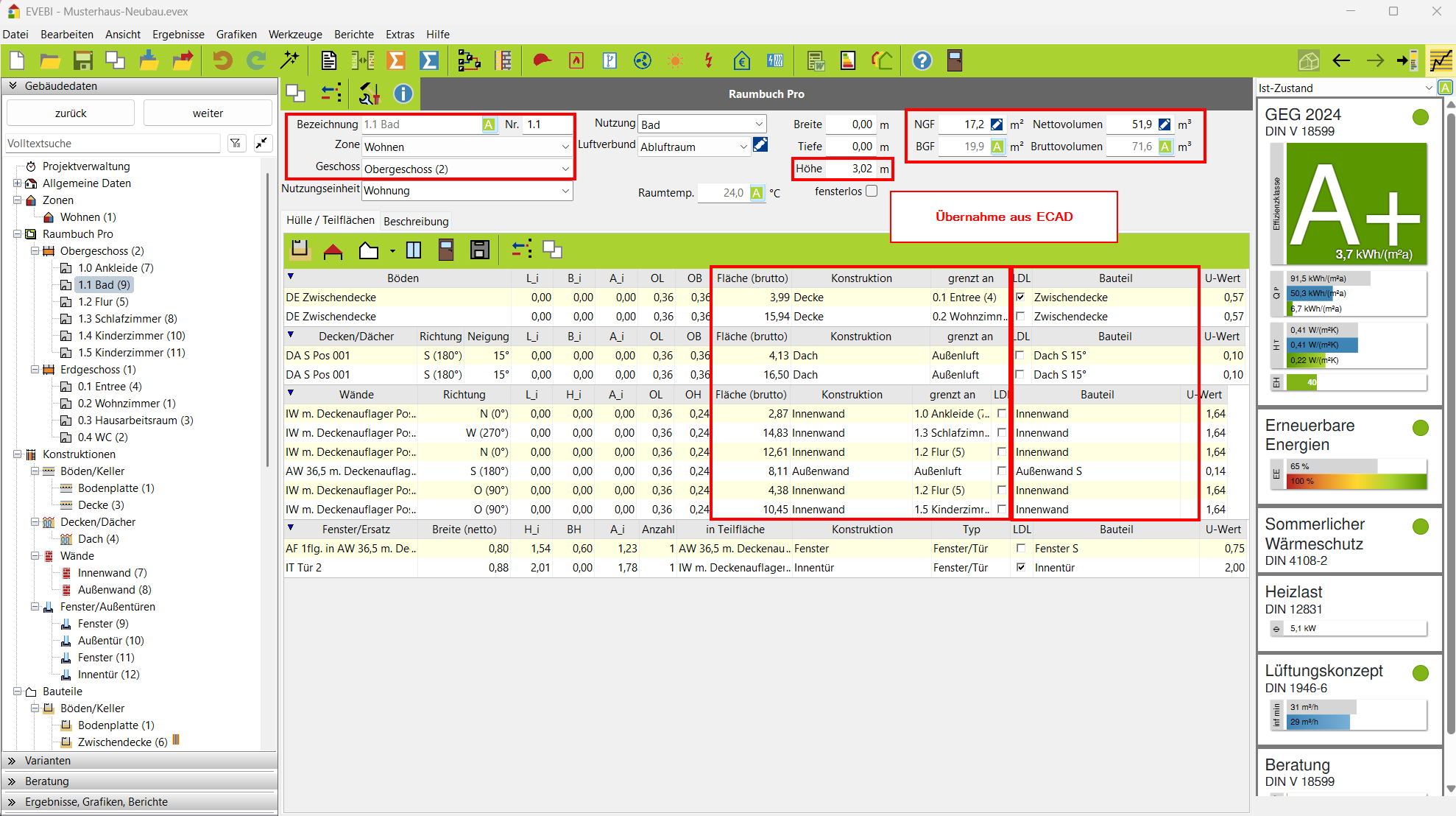Open the Luftverbund Abluftraum dropdown
Screen dimensions: 1456x816
[x=743, y=147]
